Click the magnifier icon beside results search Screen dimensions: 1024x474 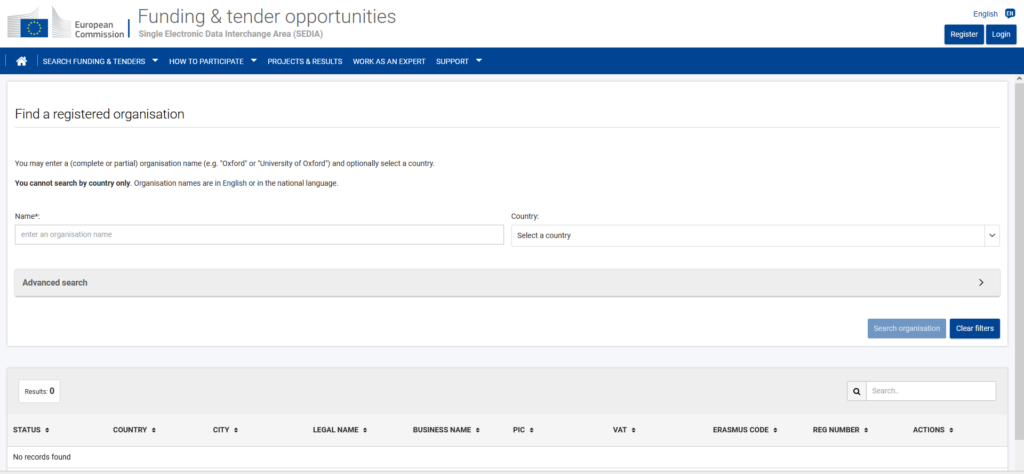pyautogui.click(x=856, y=391)
